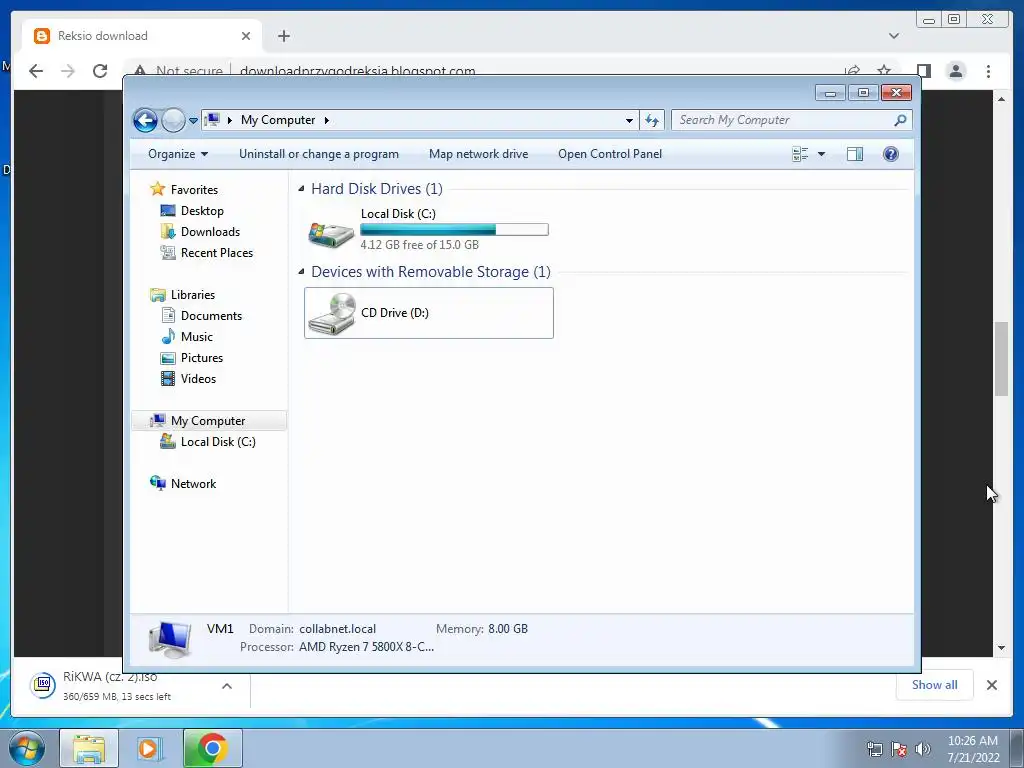Open Recent Places in Favorites

coord(216,253)
